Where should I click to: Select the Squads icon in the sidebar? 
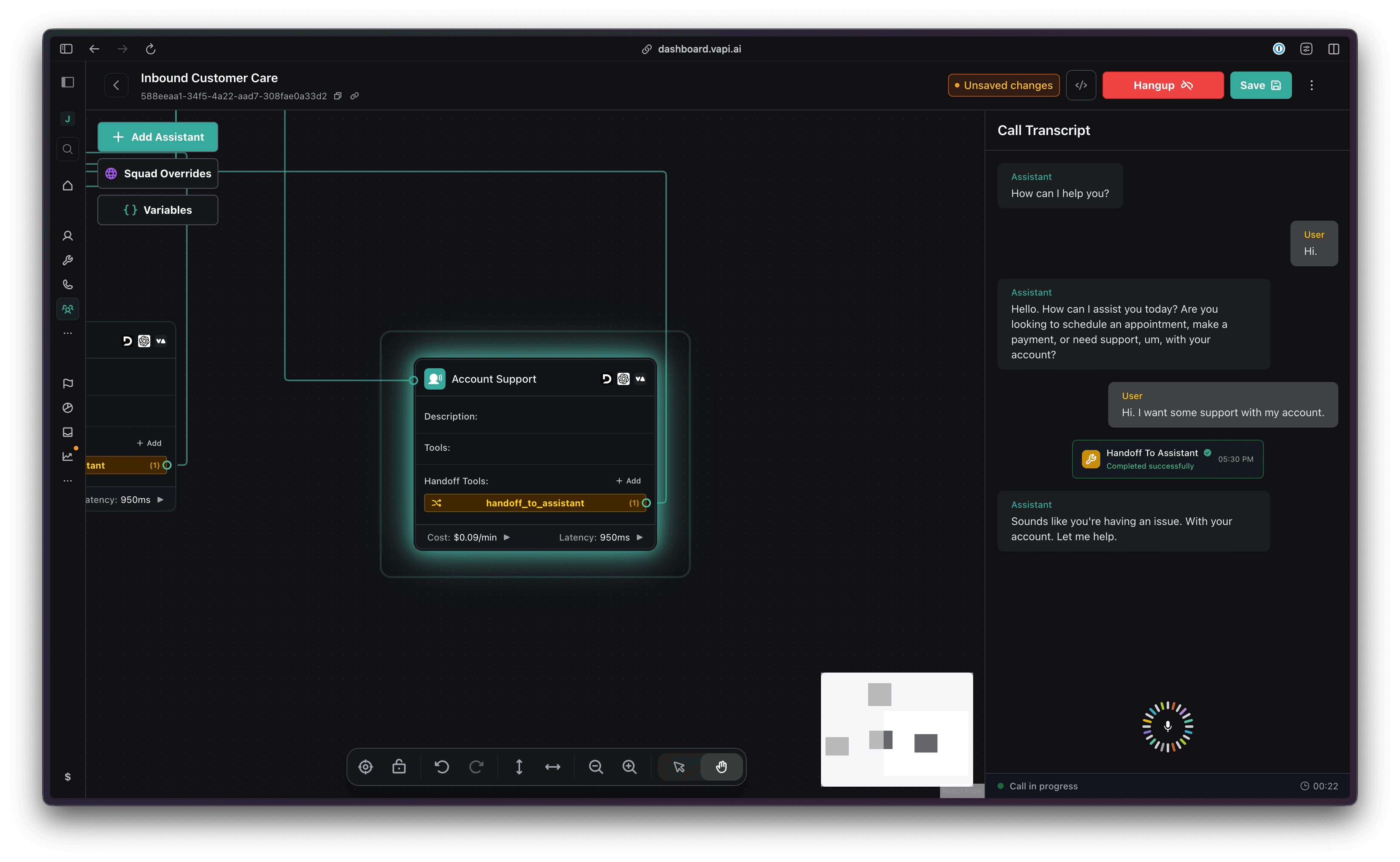68,309
